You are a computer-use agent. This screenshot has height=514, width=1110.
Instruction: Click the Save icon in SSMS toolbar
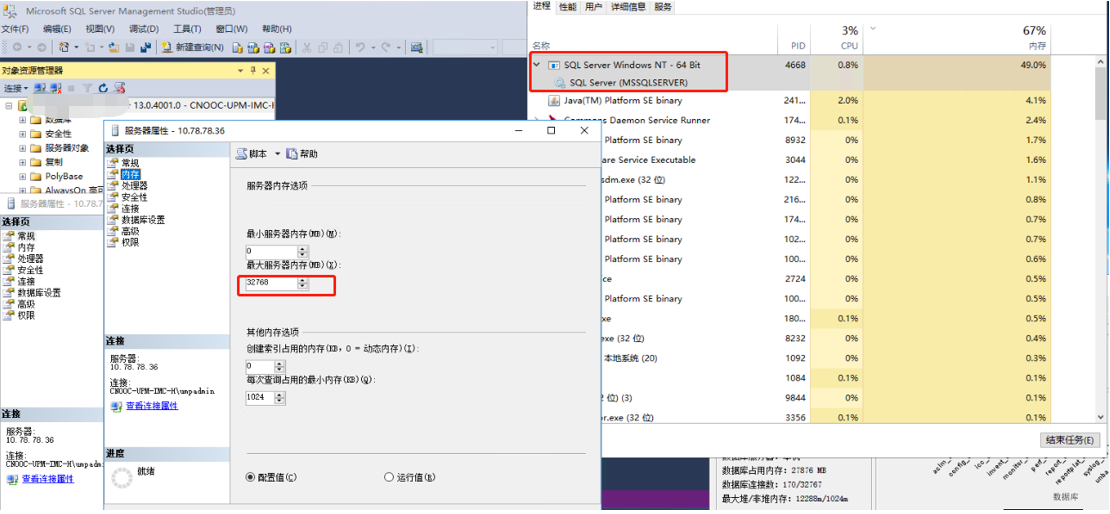(130, 47)
